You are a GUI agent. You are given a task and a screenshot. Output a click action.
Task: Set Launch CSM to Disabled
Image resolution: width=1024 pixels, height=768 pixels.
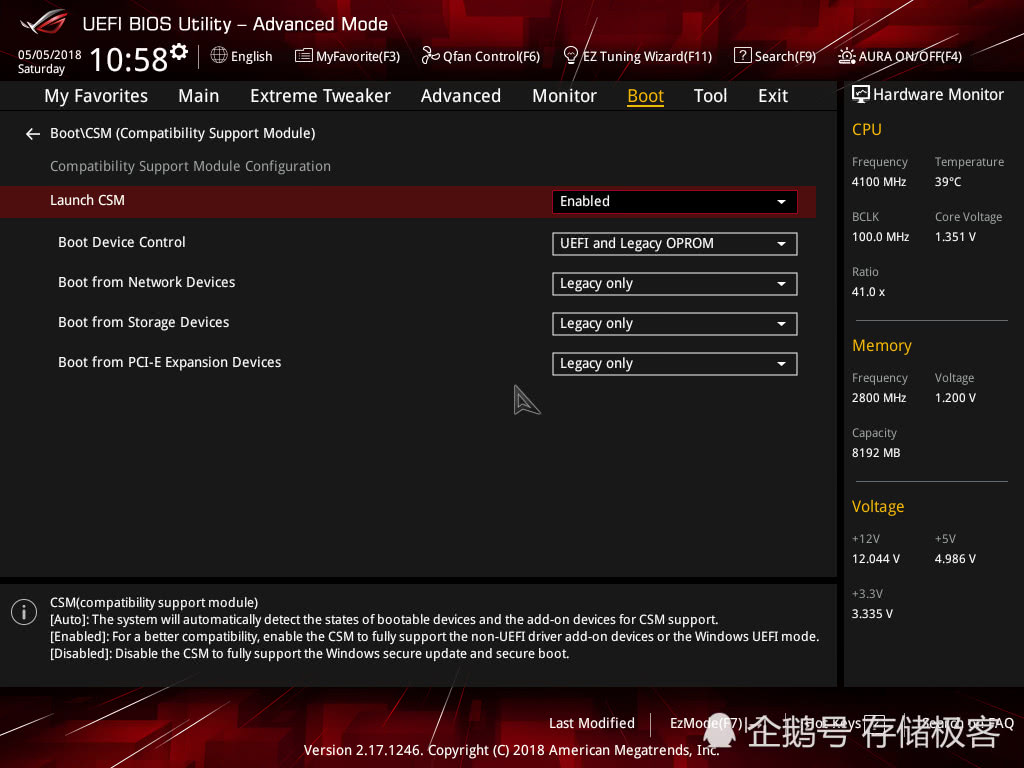tap(674, 201)
